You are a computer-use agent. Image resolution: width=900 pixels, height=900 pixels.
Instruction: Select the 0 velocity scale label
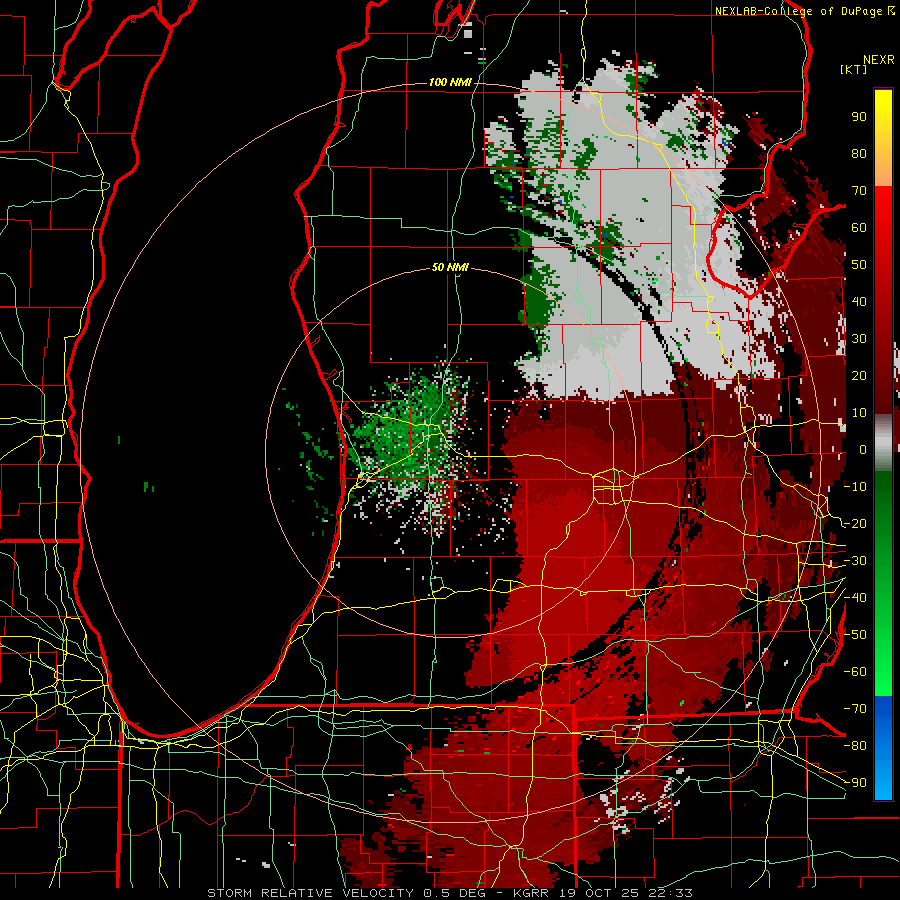[x=863, y=449]
